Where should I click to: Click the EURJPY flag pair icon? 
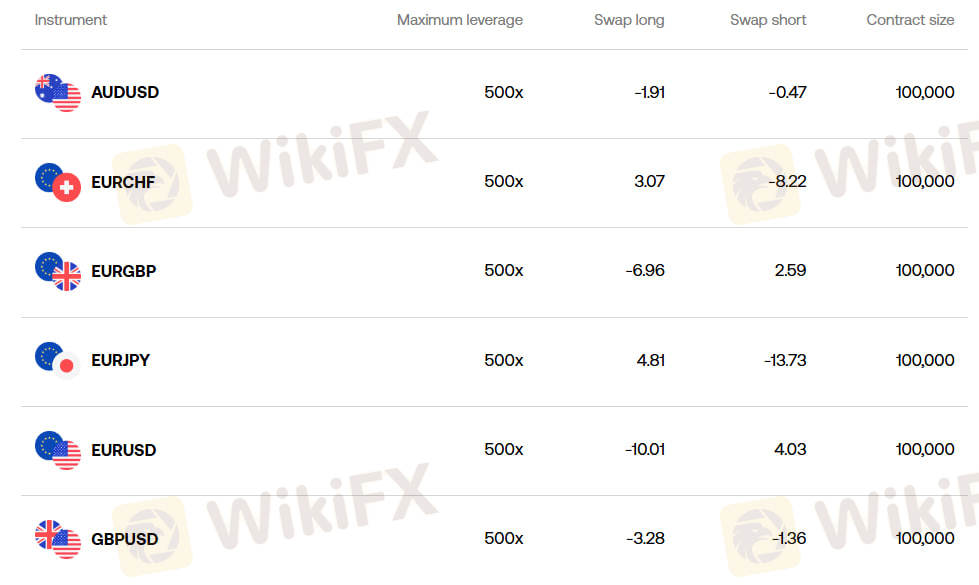click(57, 361)
